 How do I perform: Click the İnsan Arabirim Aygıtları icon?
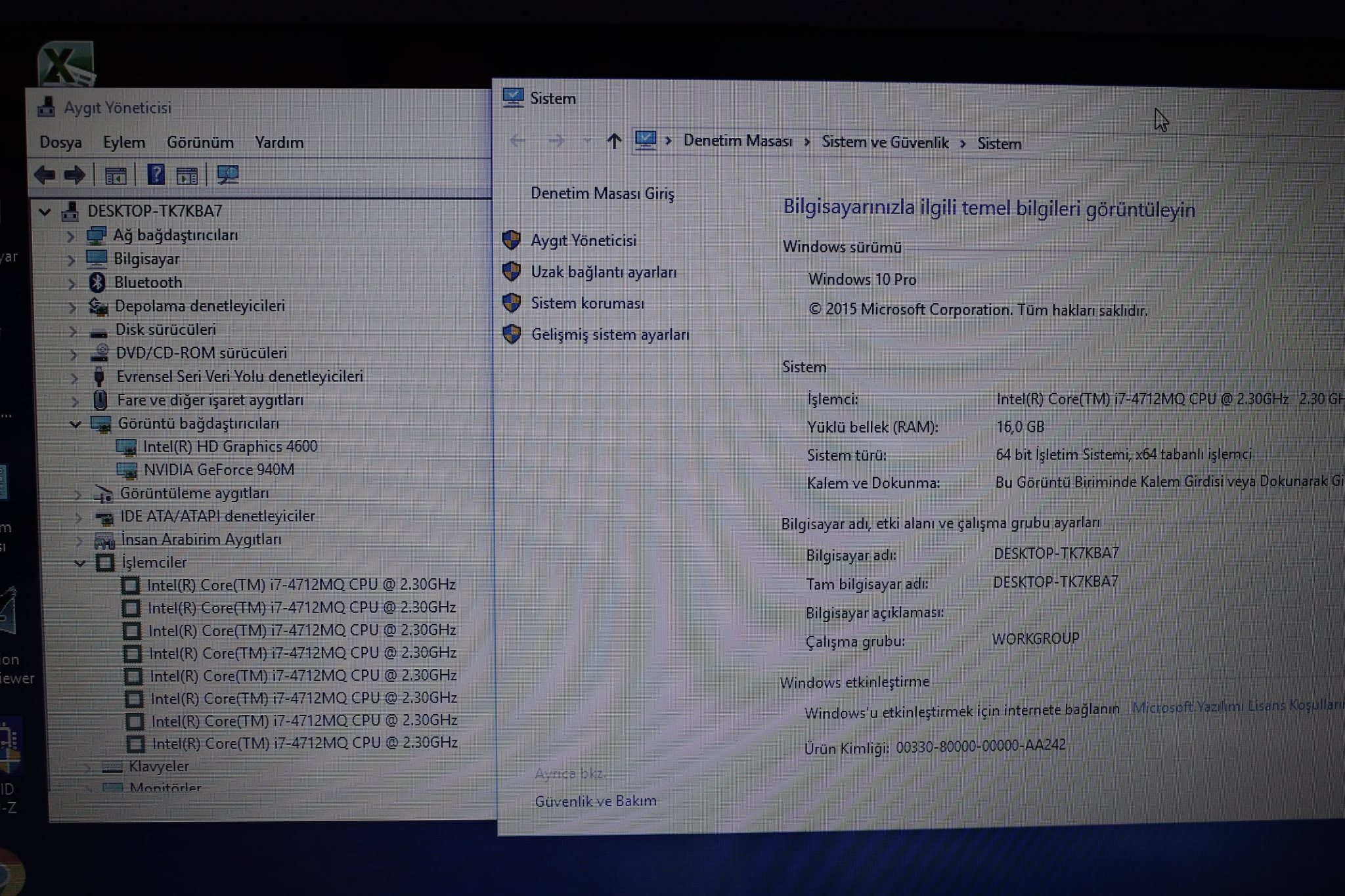point(104,540)
